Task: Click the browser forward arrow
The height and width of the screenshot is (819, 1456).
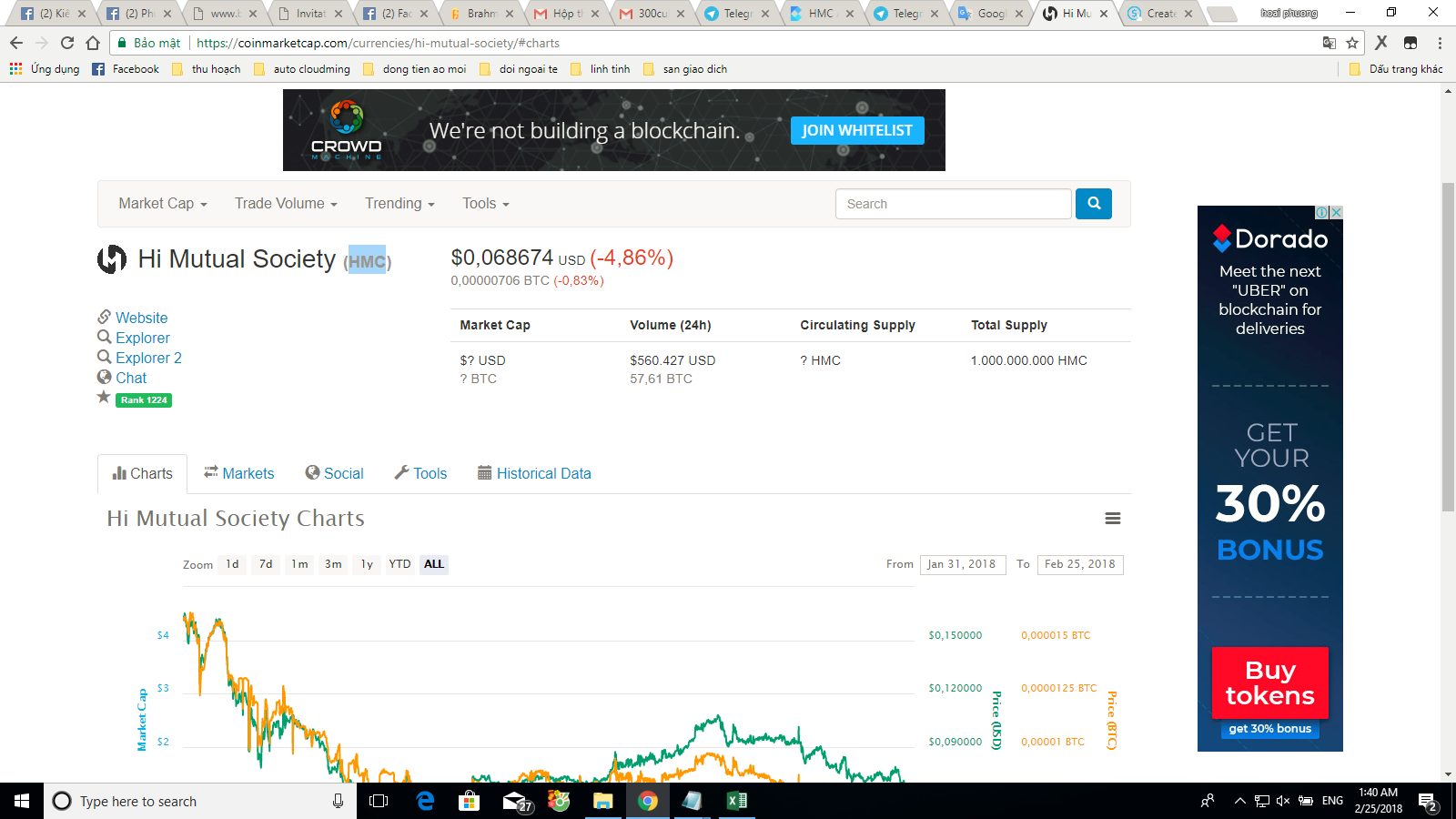Action: 42,43
